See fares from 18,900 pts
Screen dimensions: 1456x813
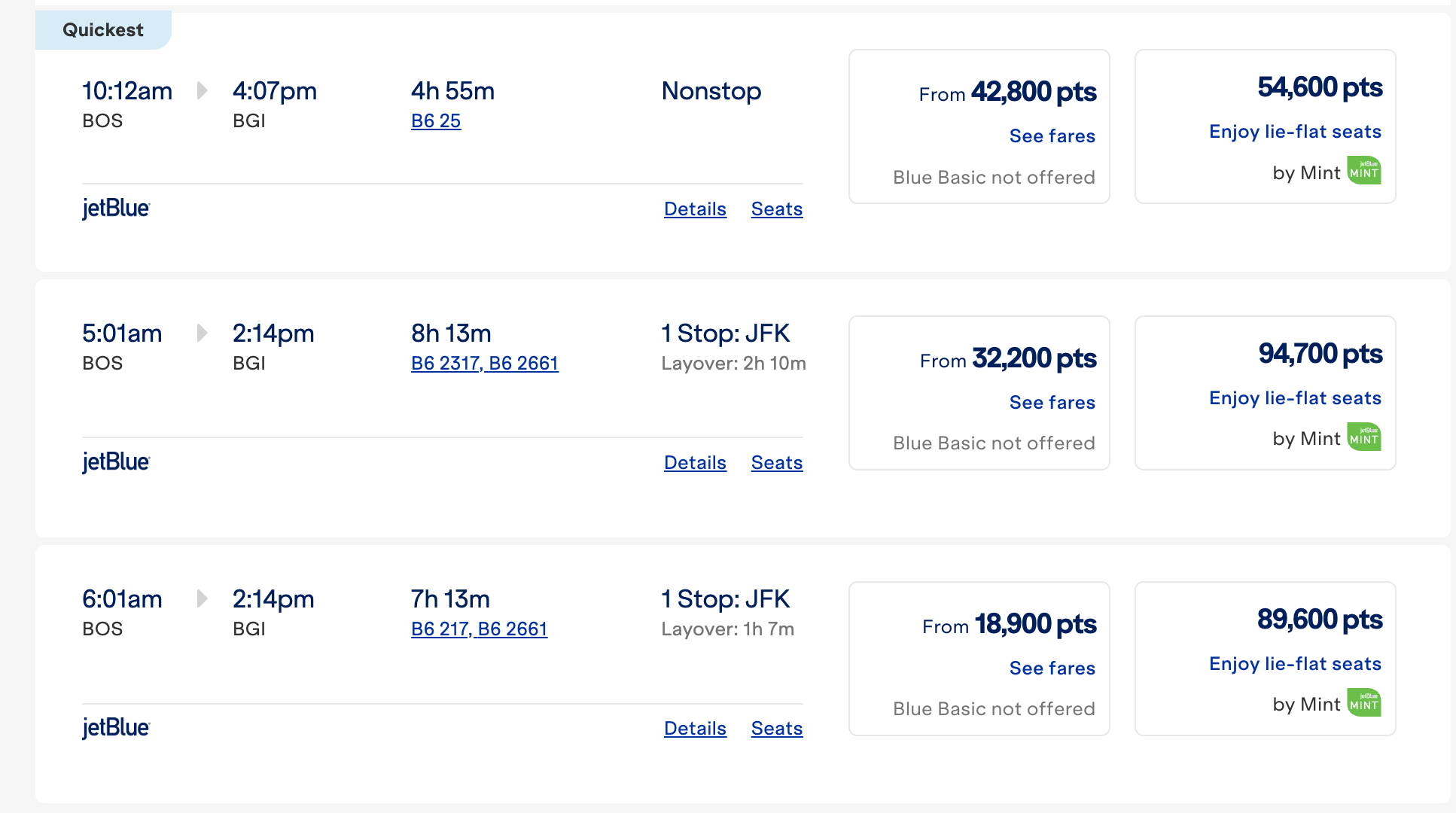point(1052,668)
